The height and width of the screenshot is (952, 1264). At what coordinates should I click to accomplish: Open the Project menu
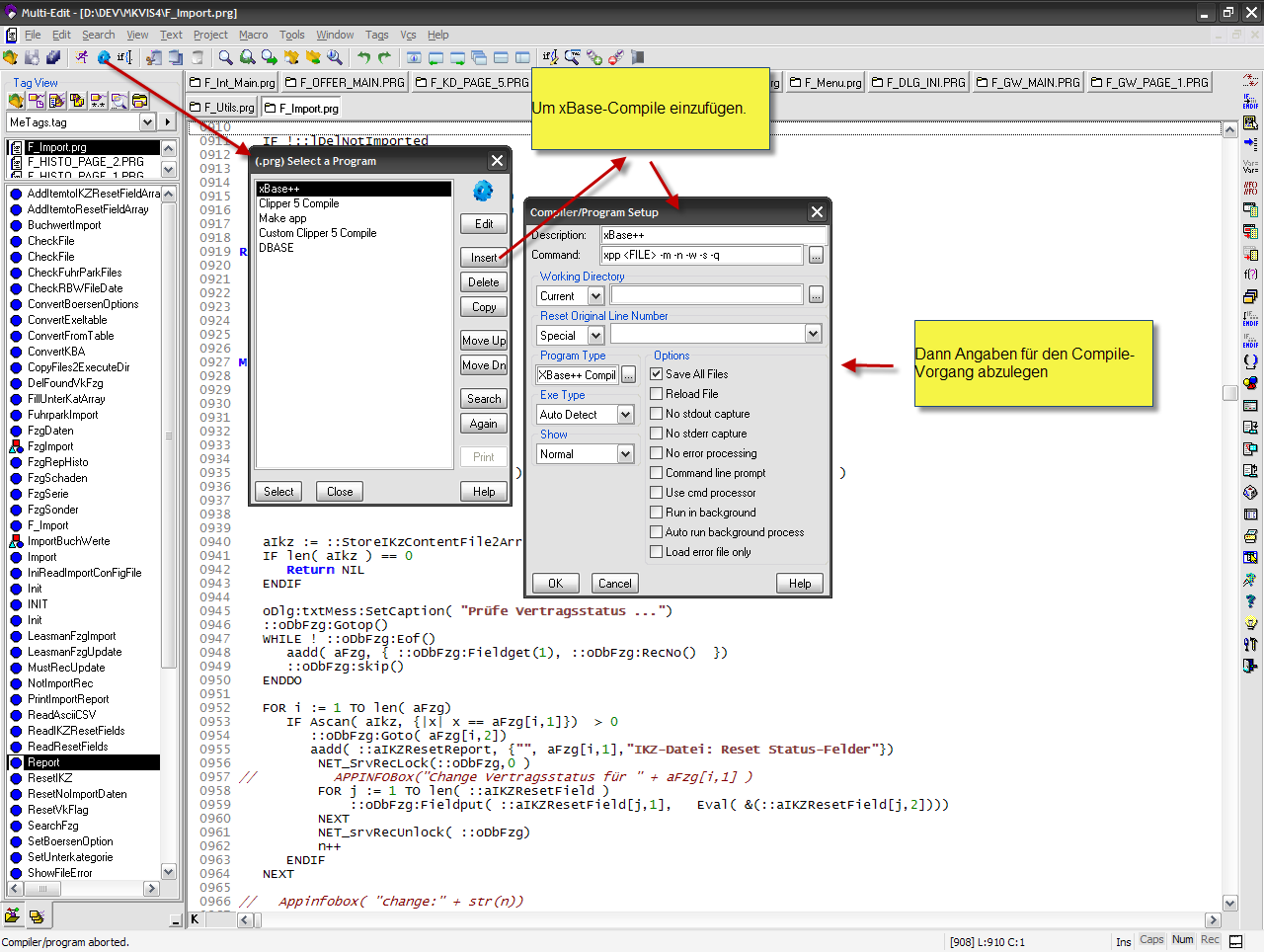[210, 35]
